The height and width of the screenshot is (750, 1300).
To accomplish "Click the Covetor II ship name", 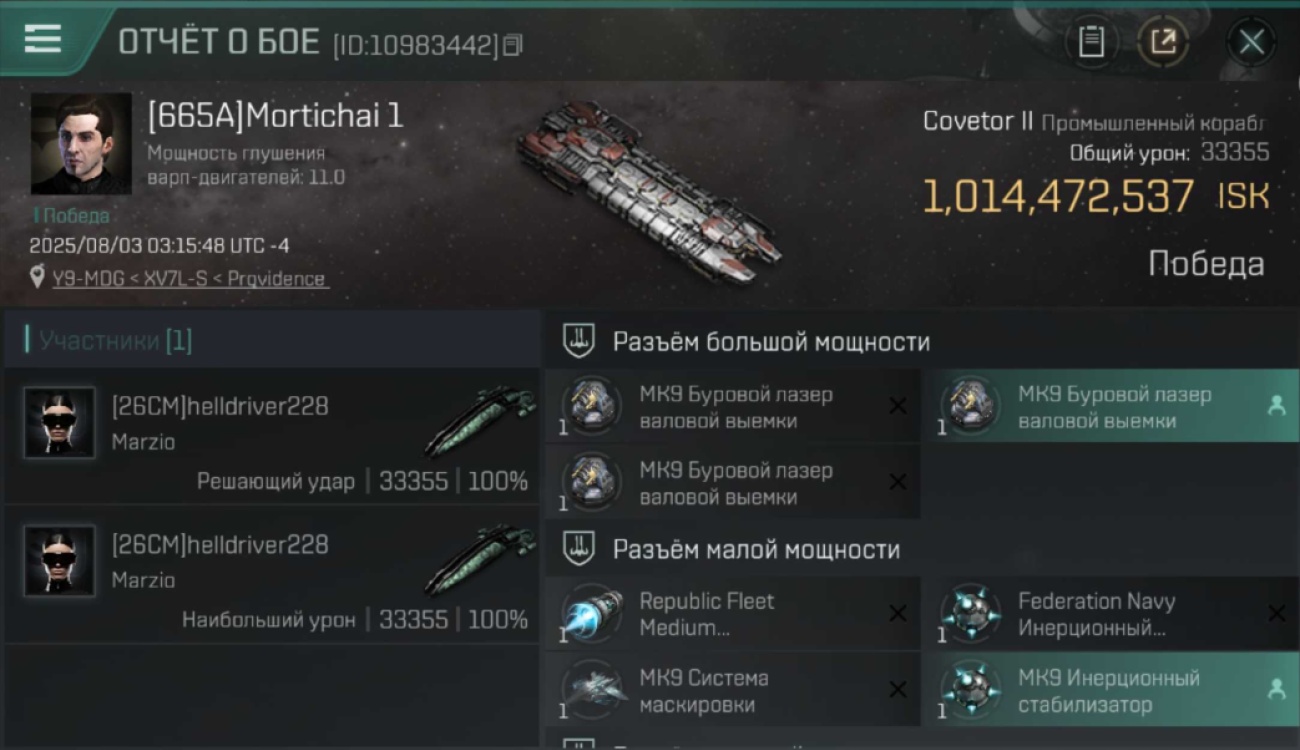I will (977, 122).
